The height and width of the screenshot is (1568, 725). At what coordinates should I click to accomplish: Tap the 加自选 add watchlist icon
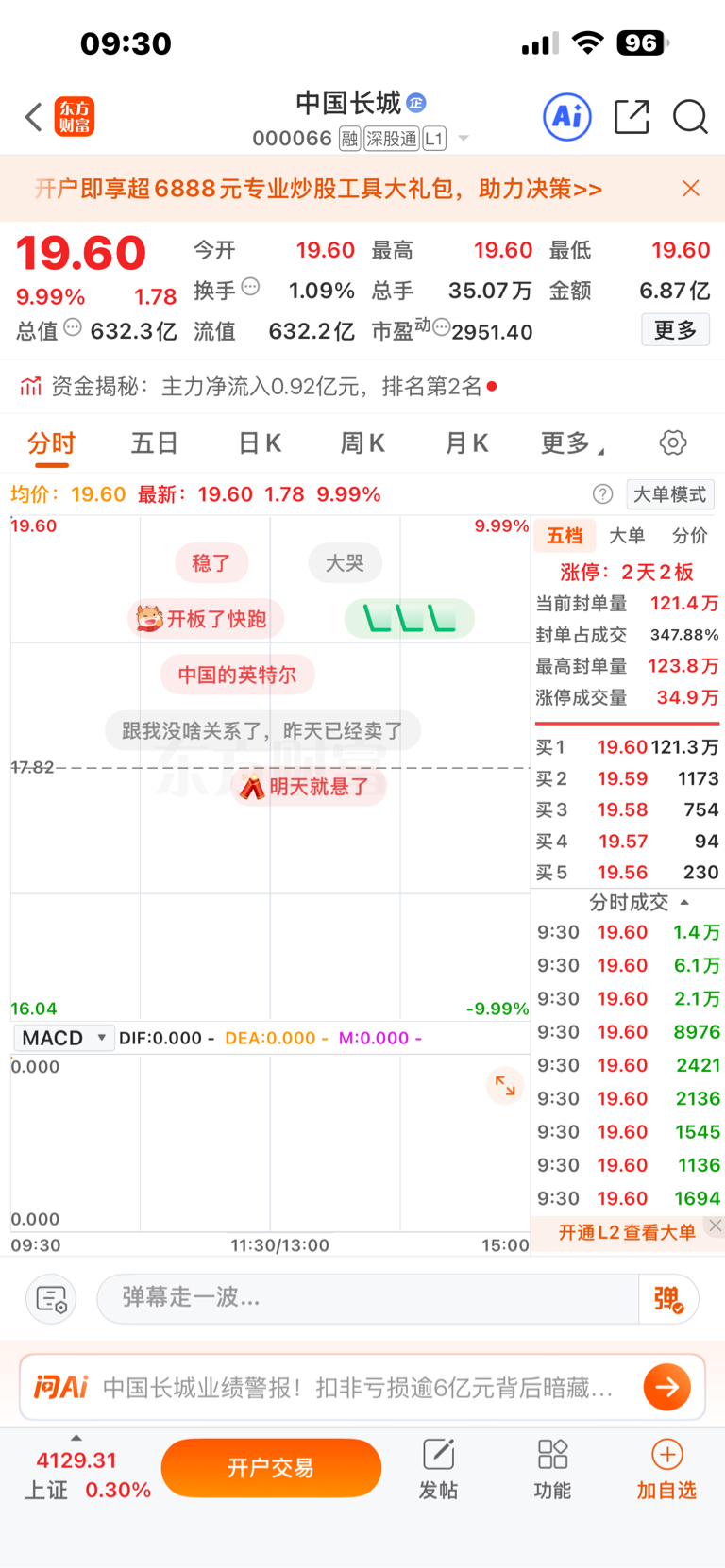pyautogui.click(x=666, y=1469)
